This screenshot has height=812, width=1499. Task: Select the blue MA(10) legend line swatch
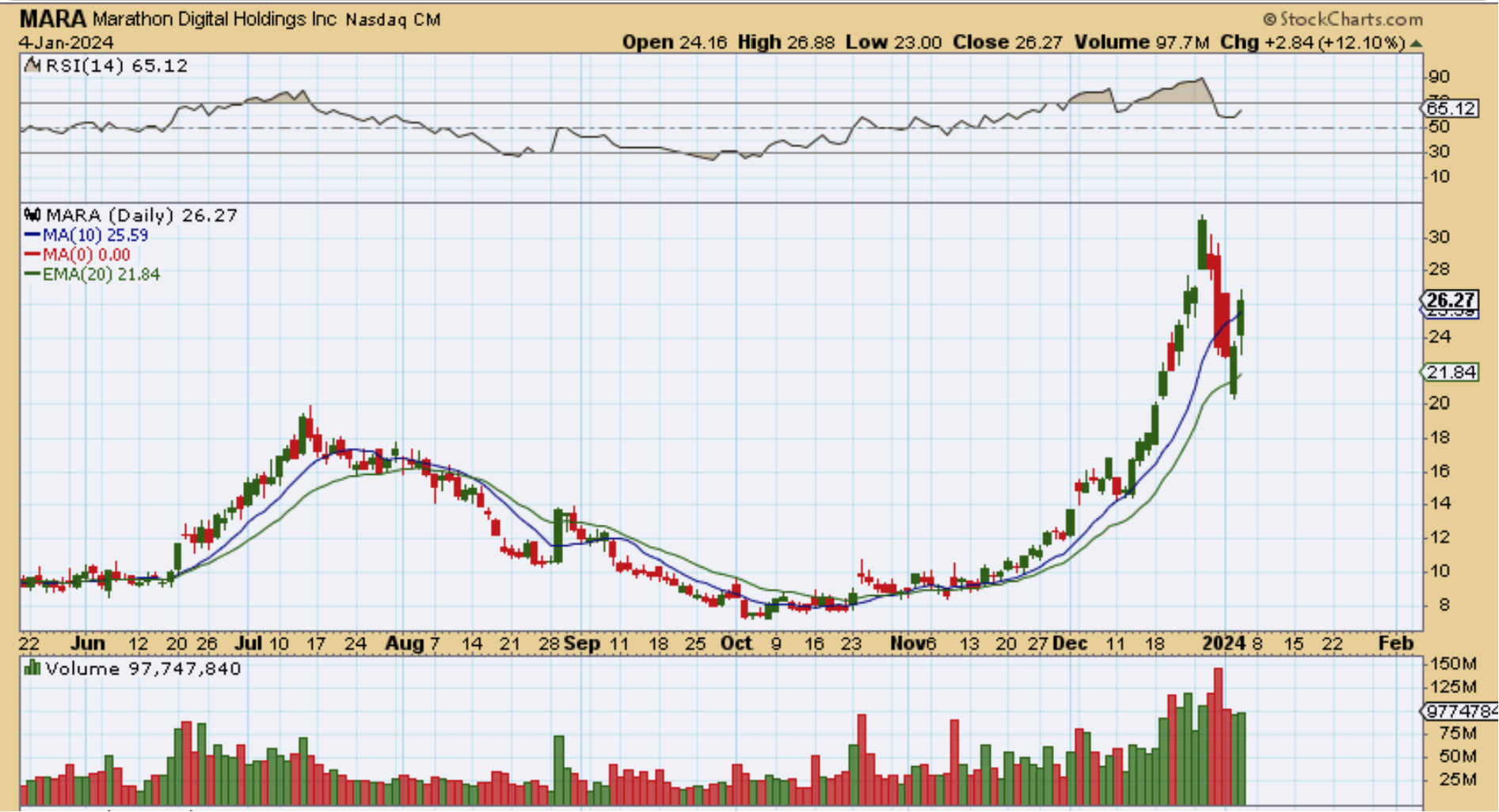coord(32,235)
